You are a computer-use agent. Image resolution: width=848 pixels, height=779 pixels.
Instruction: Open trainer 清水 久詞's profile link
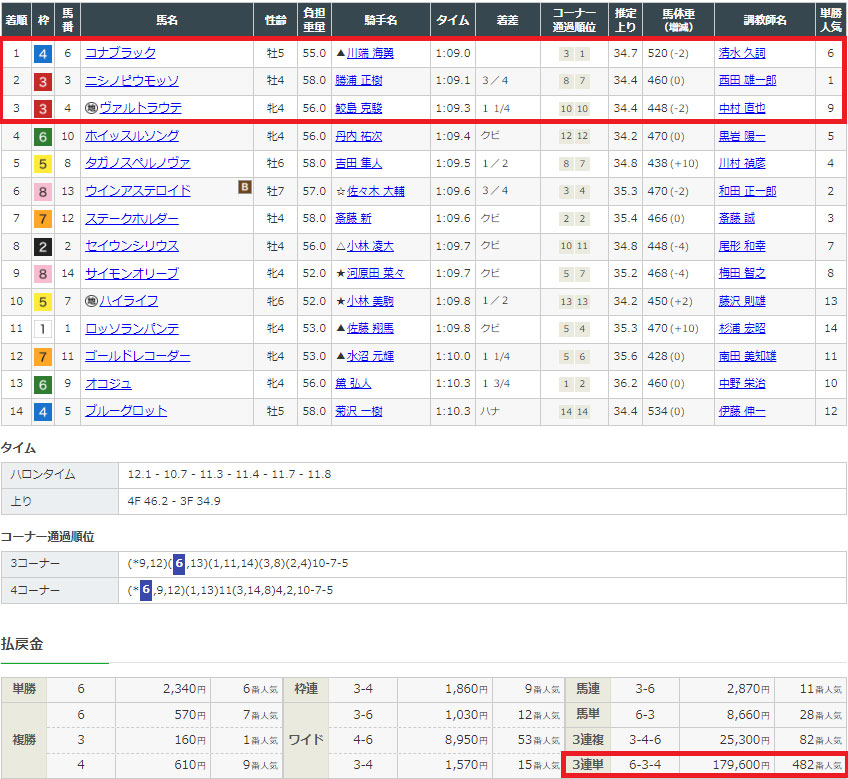click(741, 53)
